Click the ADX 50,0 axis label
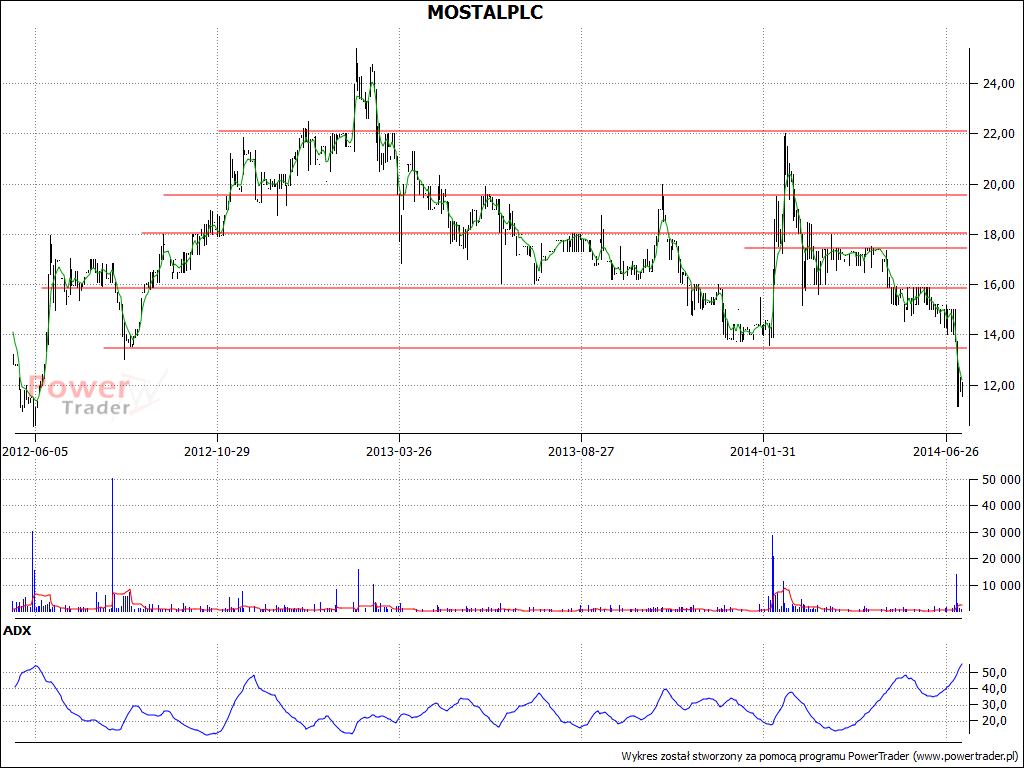Viewport: 1024px width, 768px height. (x=995, y=673)
